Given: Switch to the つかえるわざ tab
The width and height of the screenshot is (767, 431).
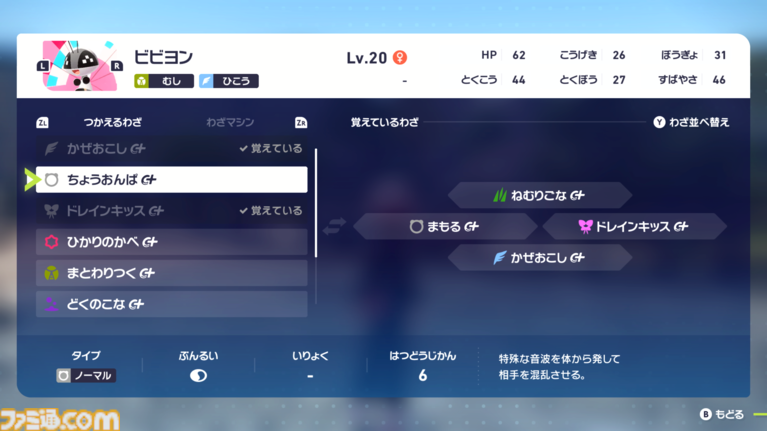Looking at the screenshot, I should (112, 122).
